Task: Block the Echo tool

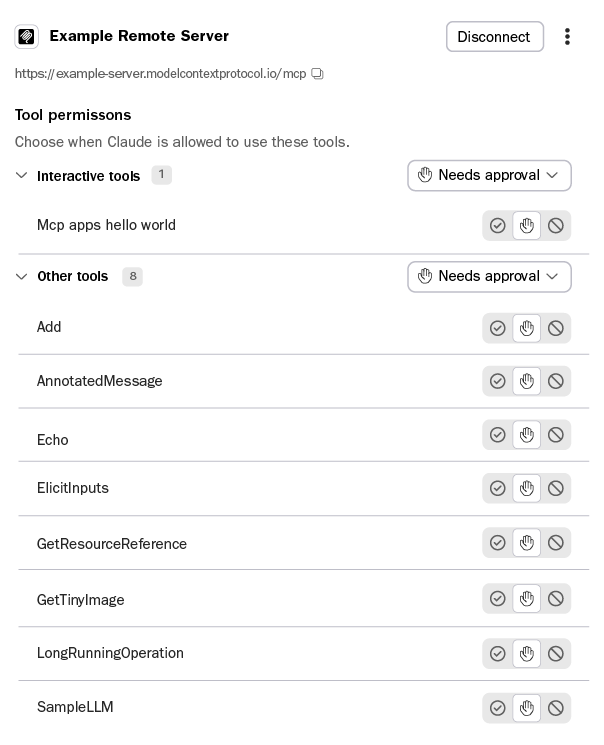Action: (556, 434)
